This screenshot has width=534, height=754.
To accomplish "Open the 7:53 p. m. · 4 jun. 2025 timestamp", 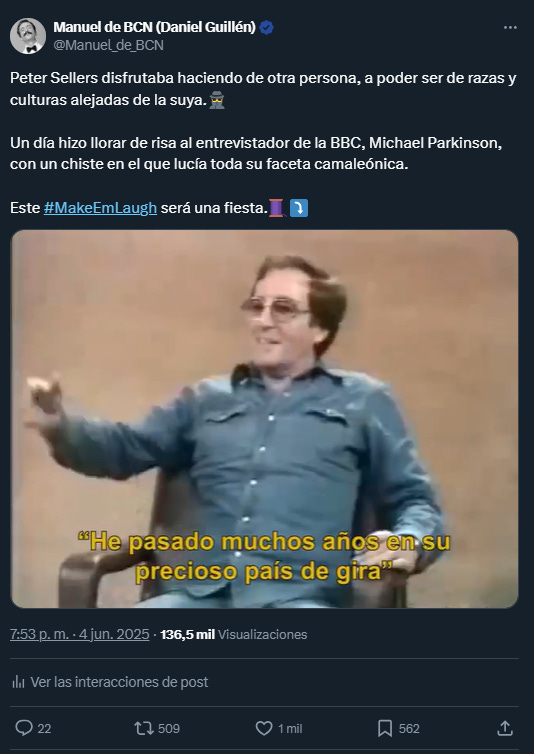I will coord(80,634).
